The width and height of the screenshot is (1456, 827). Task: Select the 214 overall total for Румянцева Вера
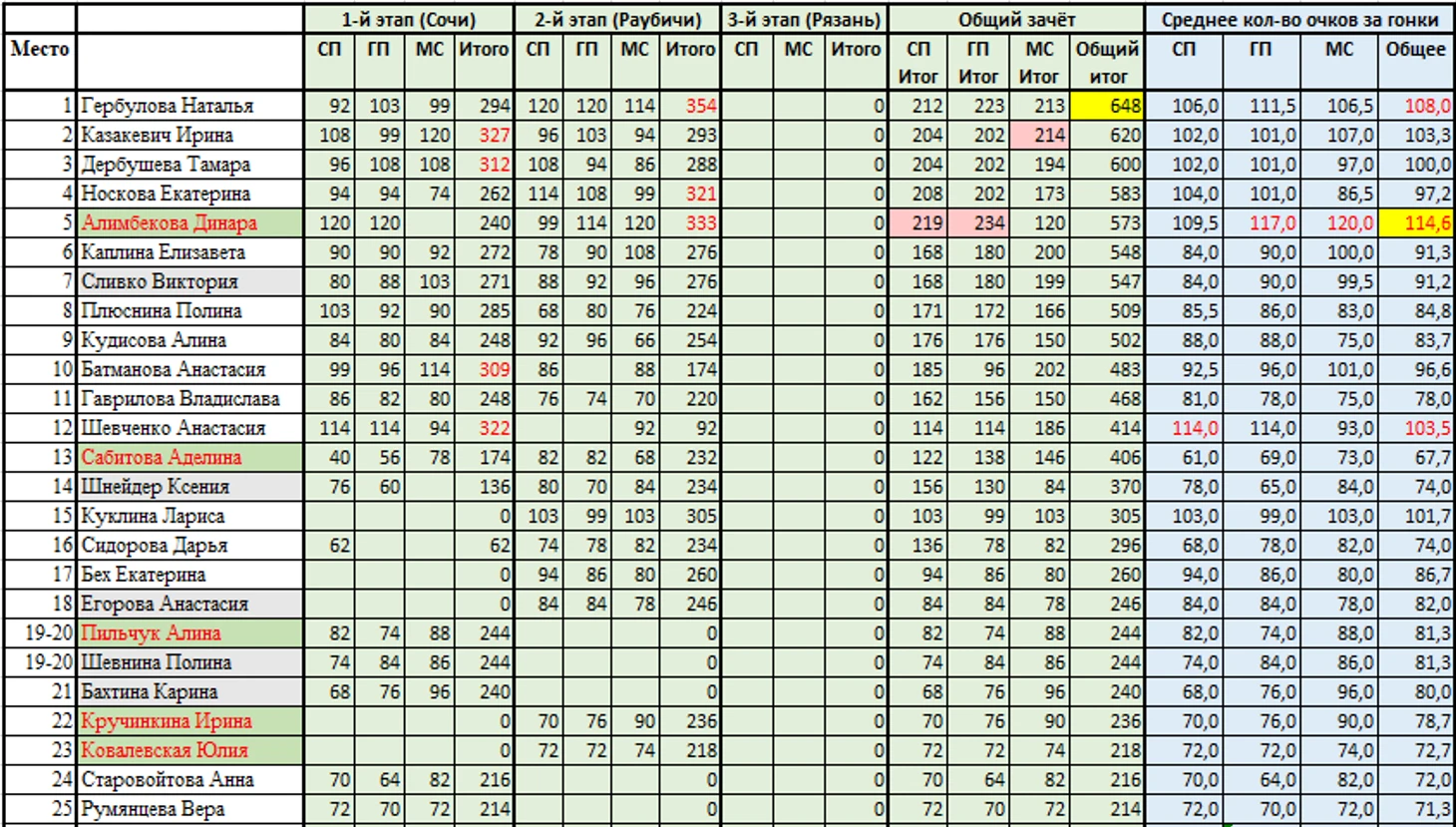pyautogui.click(x=1107, y=809)
